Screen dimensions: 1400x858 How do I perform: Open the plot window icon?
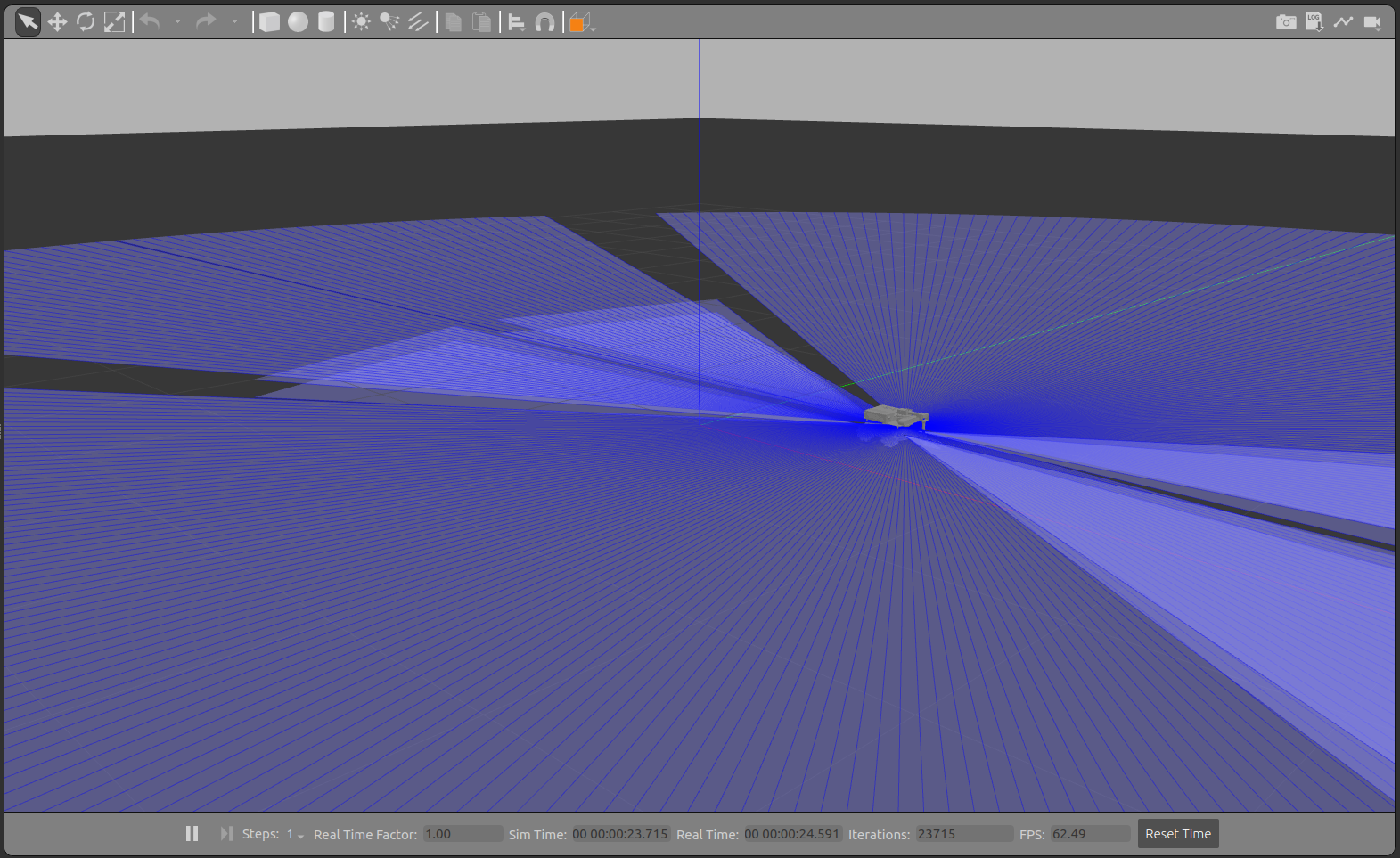click(1343, 22)
